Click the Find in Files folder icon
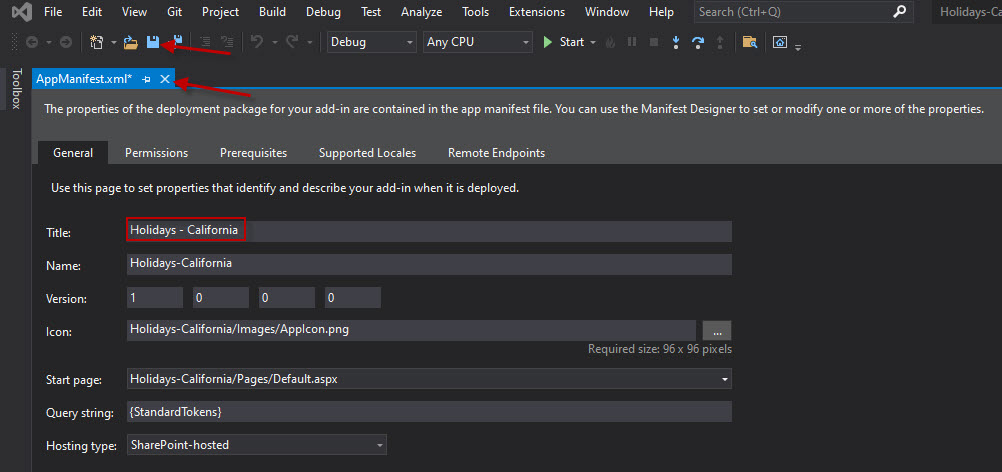The width and height of the screenshot is (1002, 472). [x=750, y=42]
